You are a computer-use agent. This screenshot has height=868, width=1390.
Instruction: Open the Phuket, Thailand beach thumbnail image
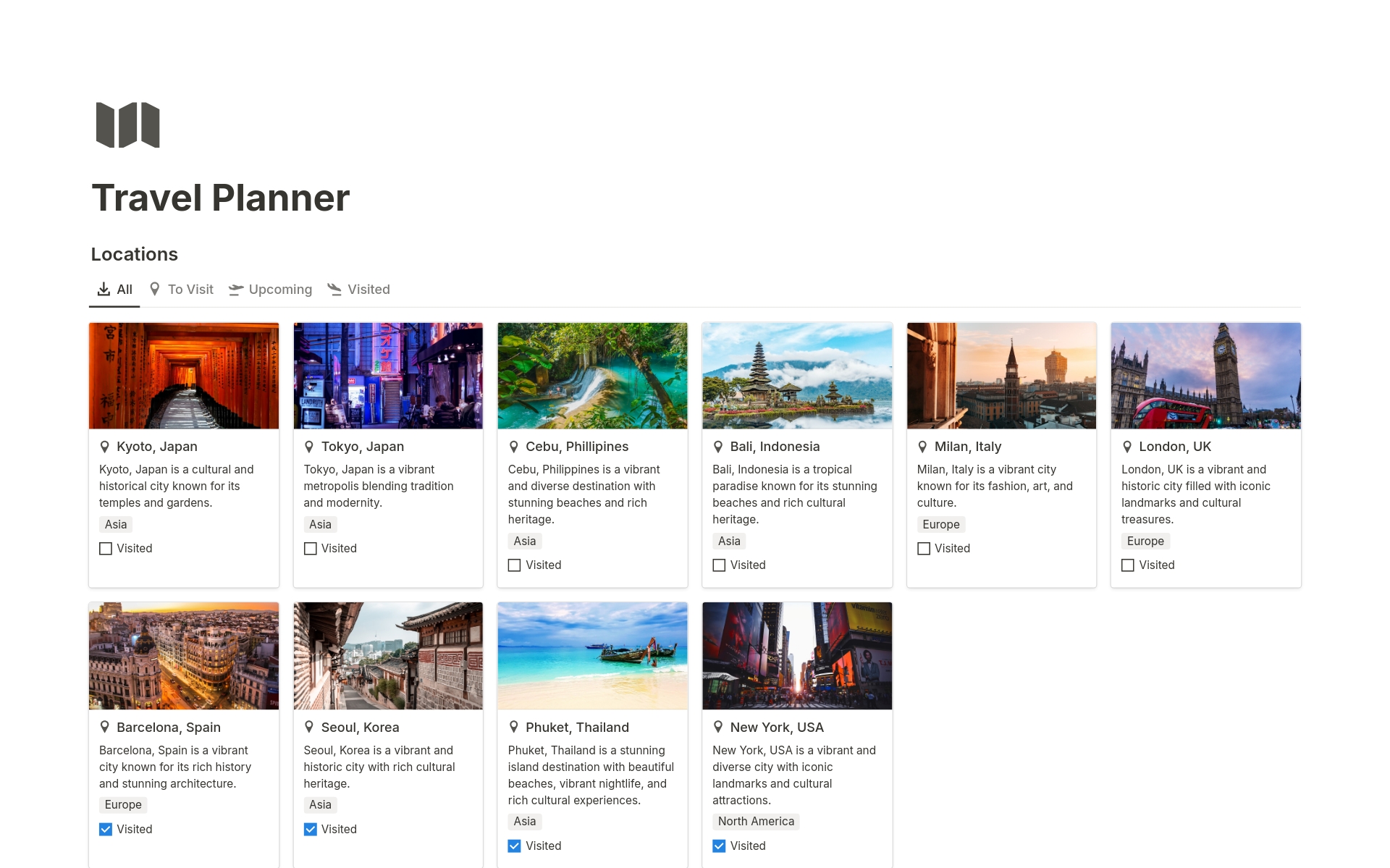pyautogui.click(x=591, y=655)
